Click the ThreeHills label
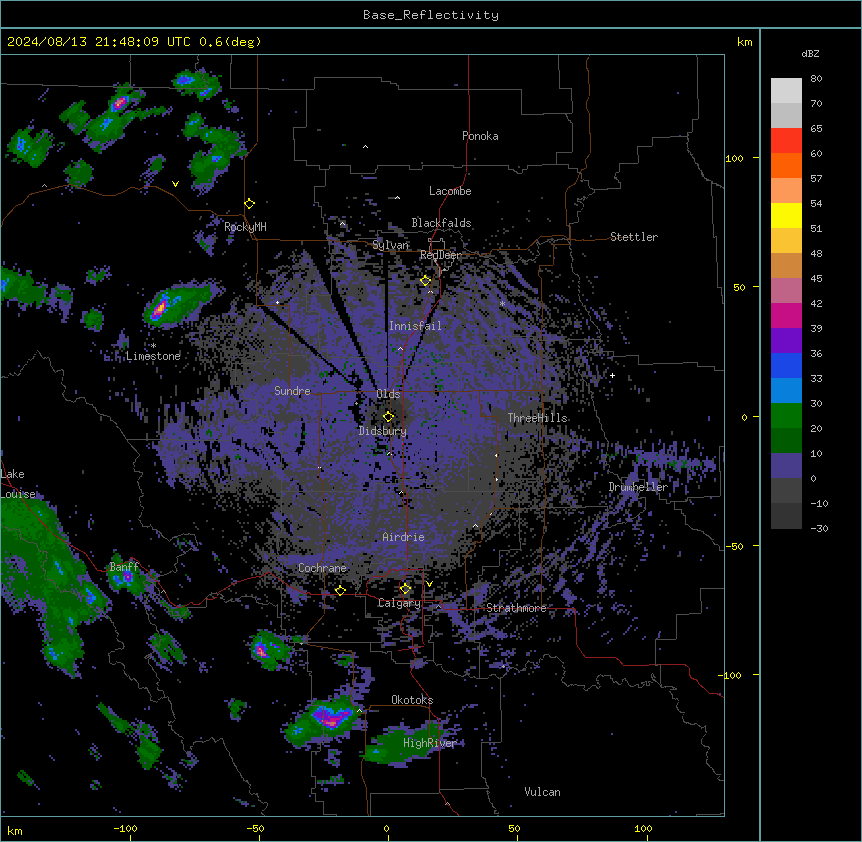The width and height of the screenshot is (862, 842). click(x=537, y=418)
